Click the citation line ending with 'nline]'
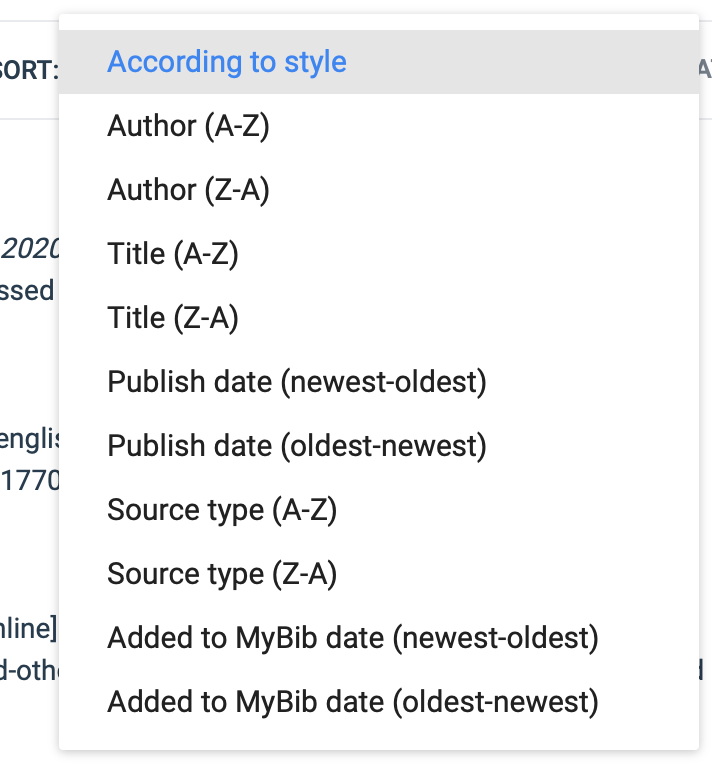The height and width of the screenshot is (770, 712). [x=28, y=629]
